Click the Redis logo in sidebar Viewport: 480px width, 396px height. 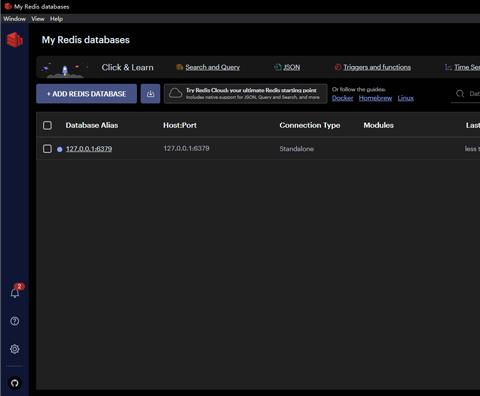coord(15,40)
